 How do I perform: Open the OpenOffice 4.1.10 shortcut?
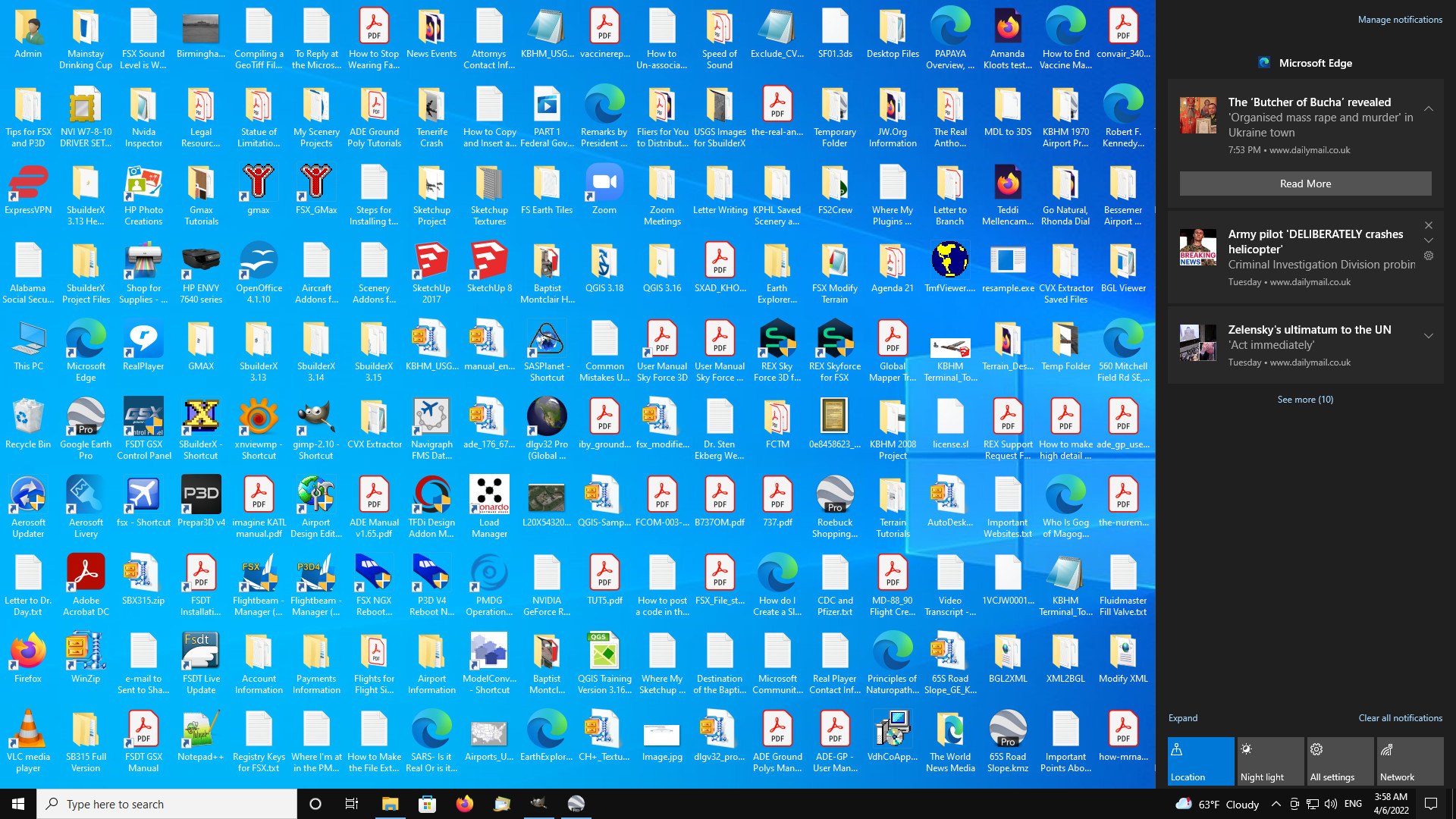259,271
